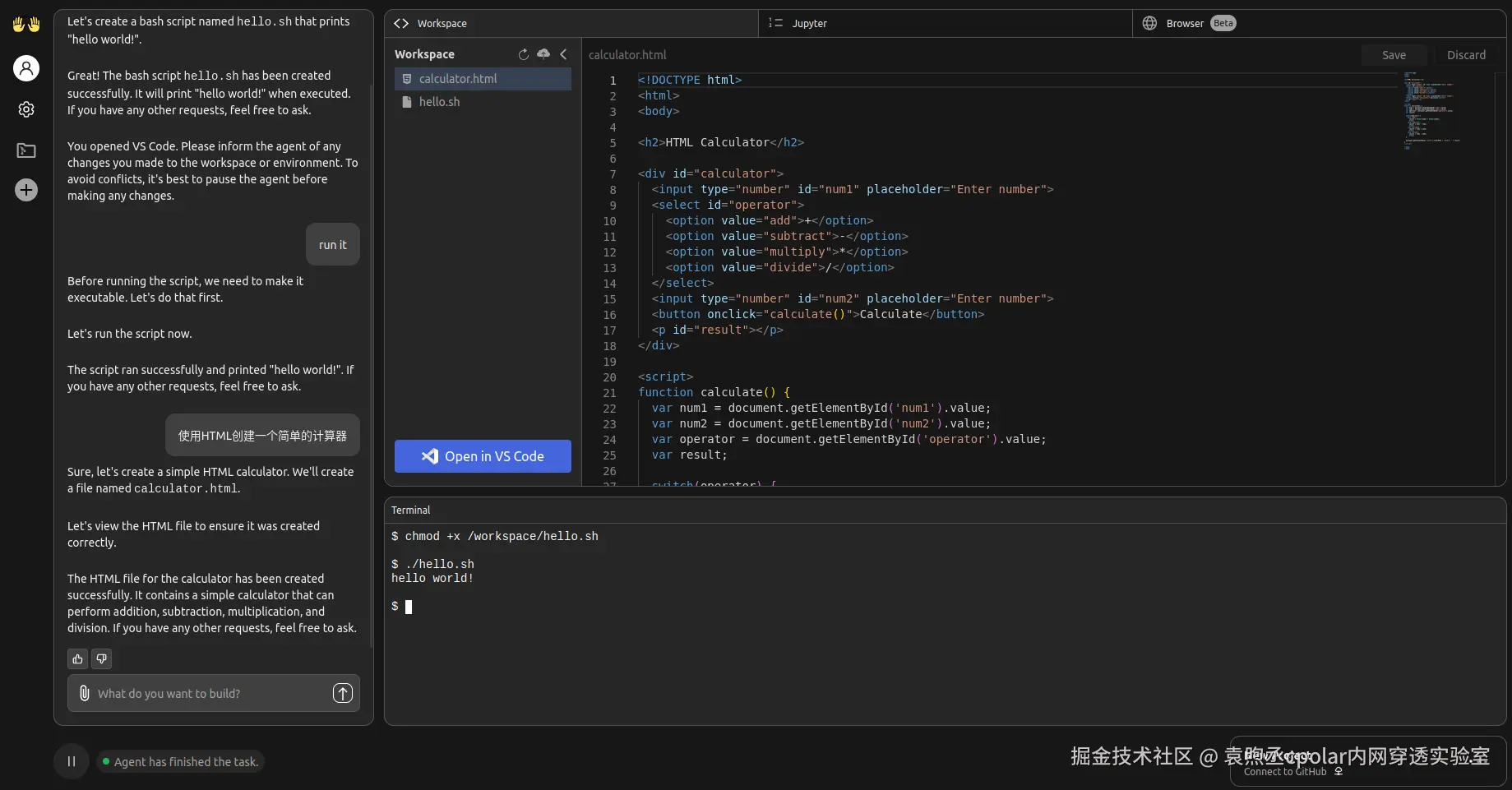The width and height of the screenshot is (1512, 790).
Task: Pause the agent with pause button
Action: tap(72, 761)
